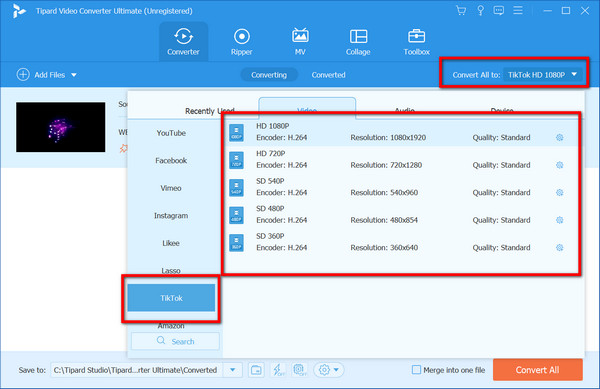The height and width of the screenshot is (389, 600).
Task: Click the register key icon
Action: [x=480, y=11]
